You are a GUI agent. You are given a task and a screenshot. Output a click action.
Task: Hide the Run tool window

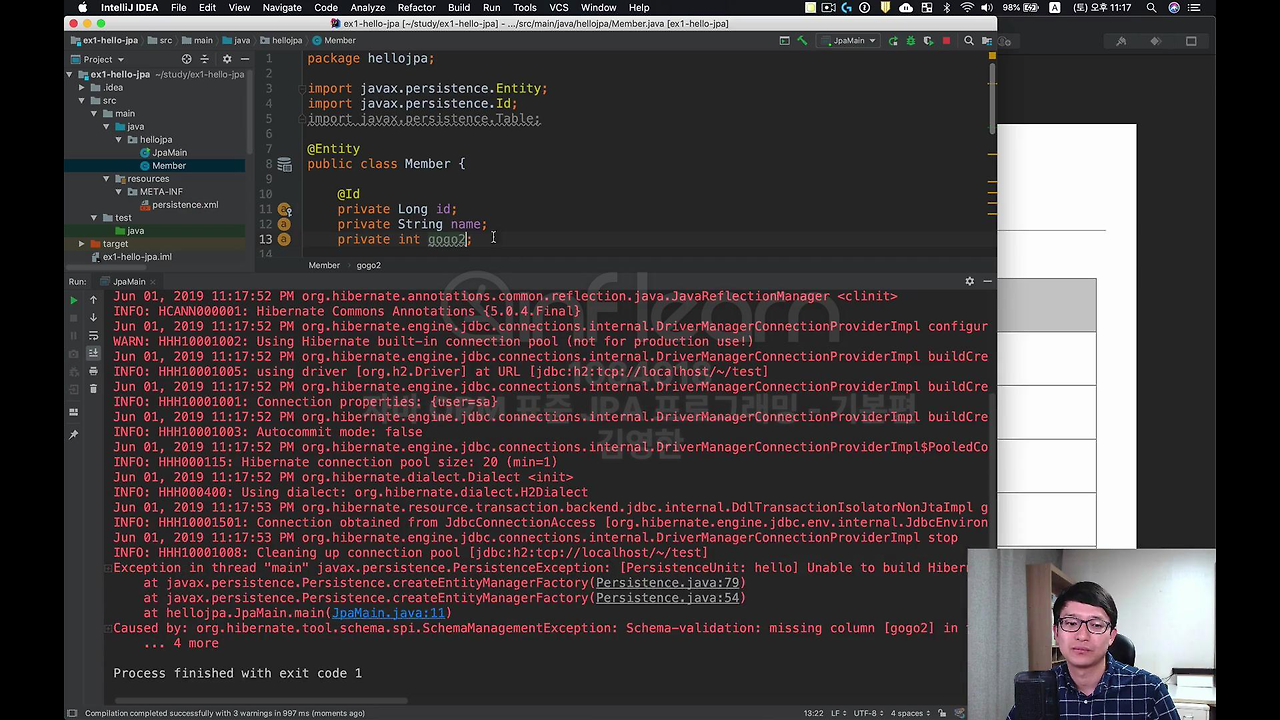[987, 281]
